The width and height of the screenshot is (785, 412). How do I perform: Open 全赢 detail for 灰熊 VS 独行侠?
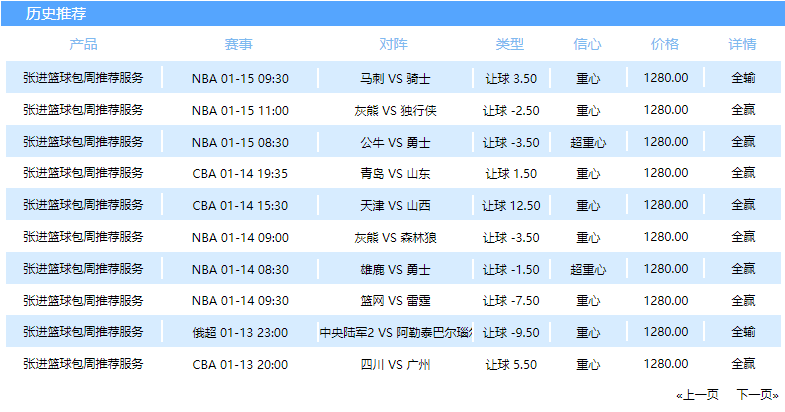coord(743,110)
